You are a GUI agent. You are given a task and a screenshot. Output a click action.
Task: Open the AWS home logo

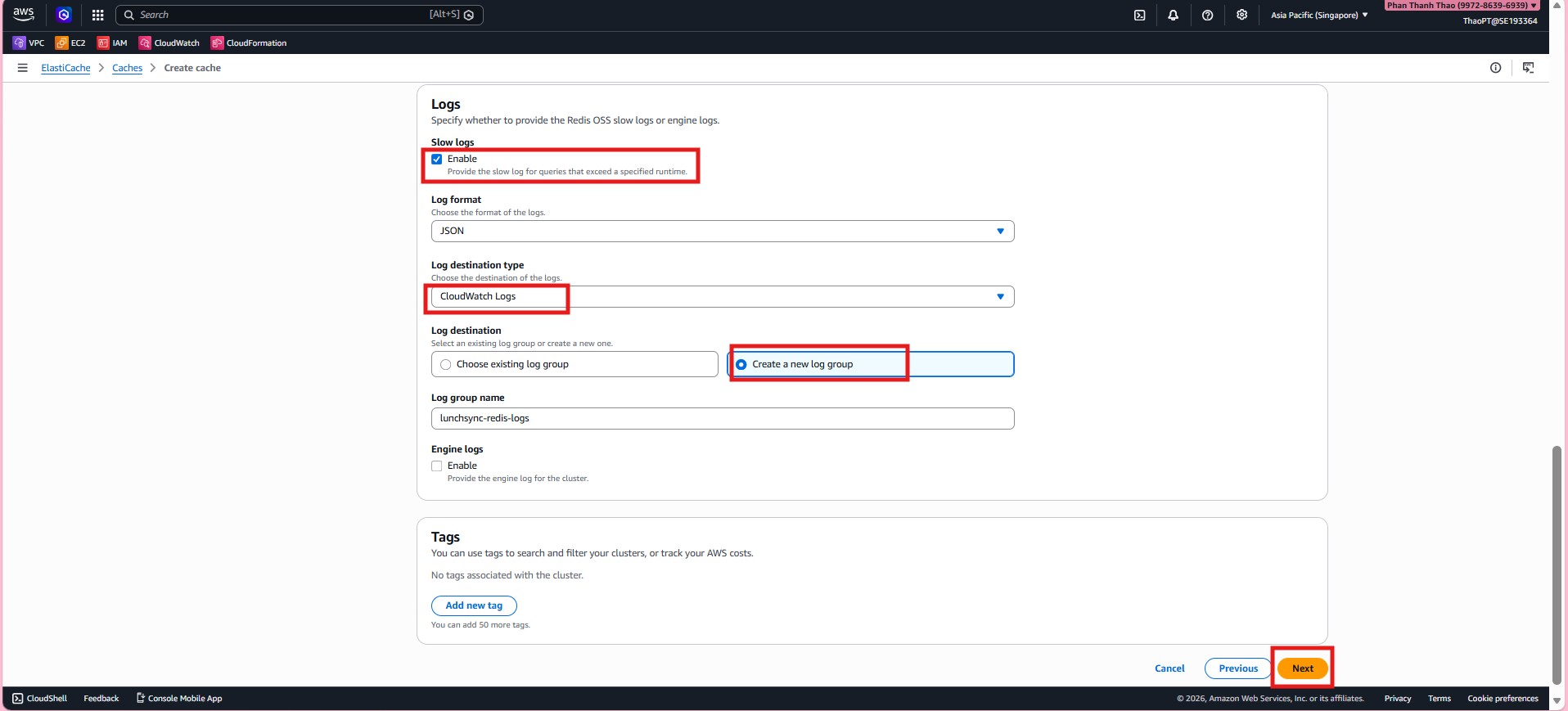pos(24,14)
